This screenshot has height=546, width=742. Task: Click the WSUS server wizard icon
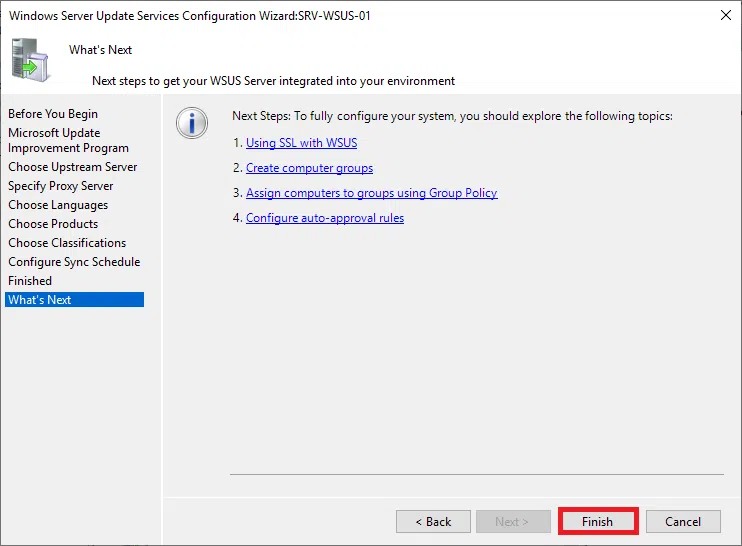pos(30,60)
